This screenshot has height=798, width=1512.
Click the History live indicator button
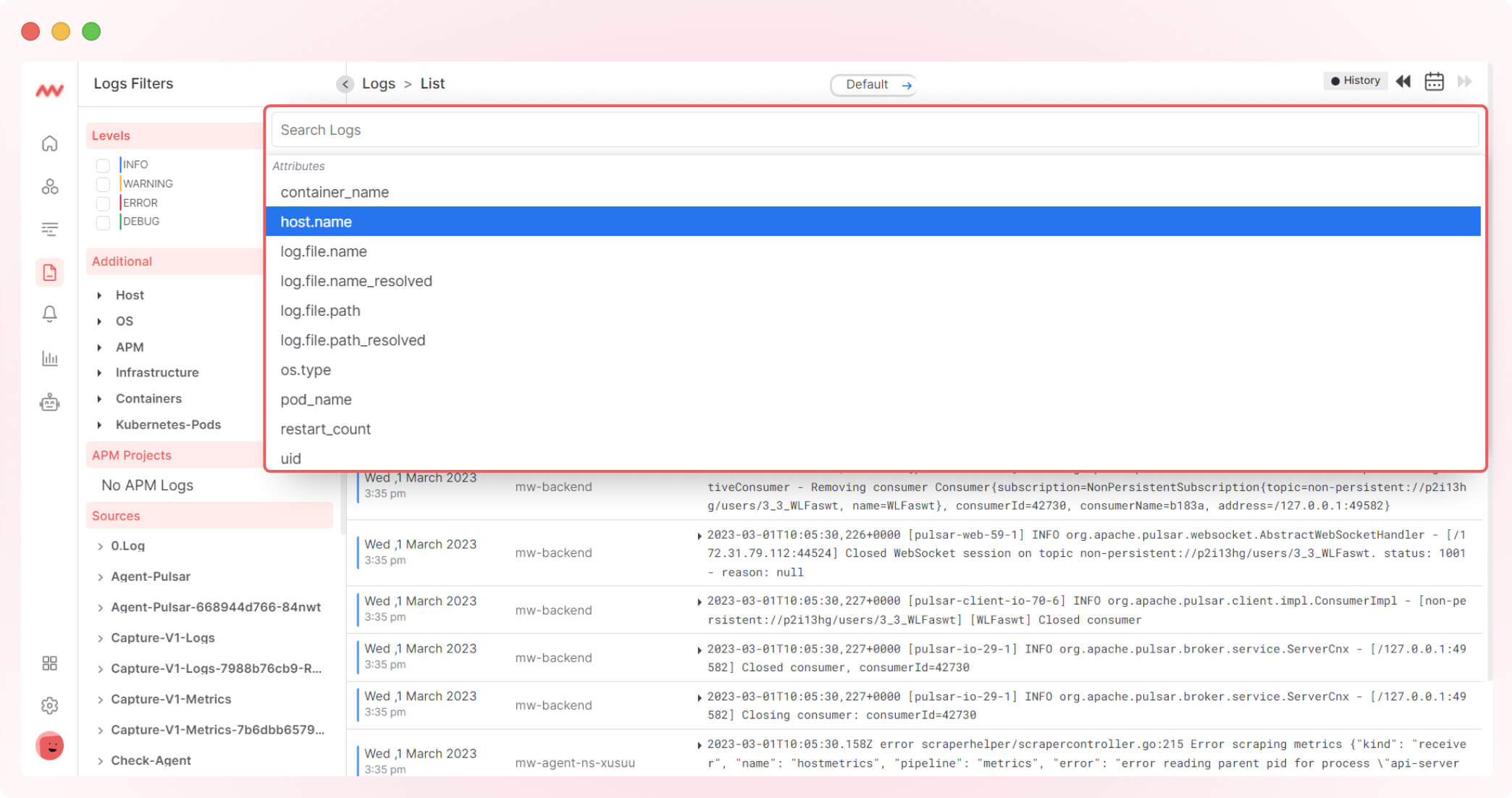tap(1356, 80)
